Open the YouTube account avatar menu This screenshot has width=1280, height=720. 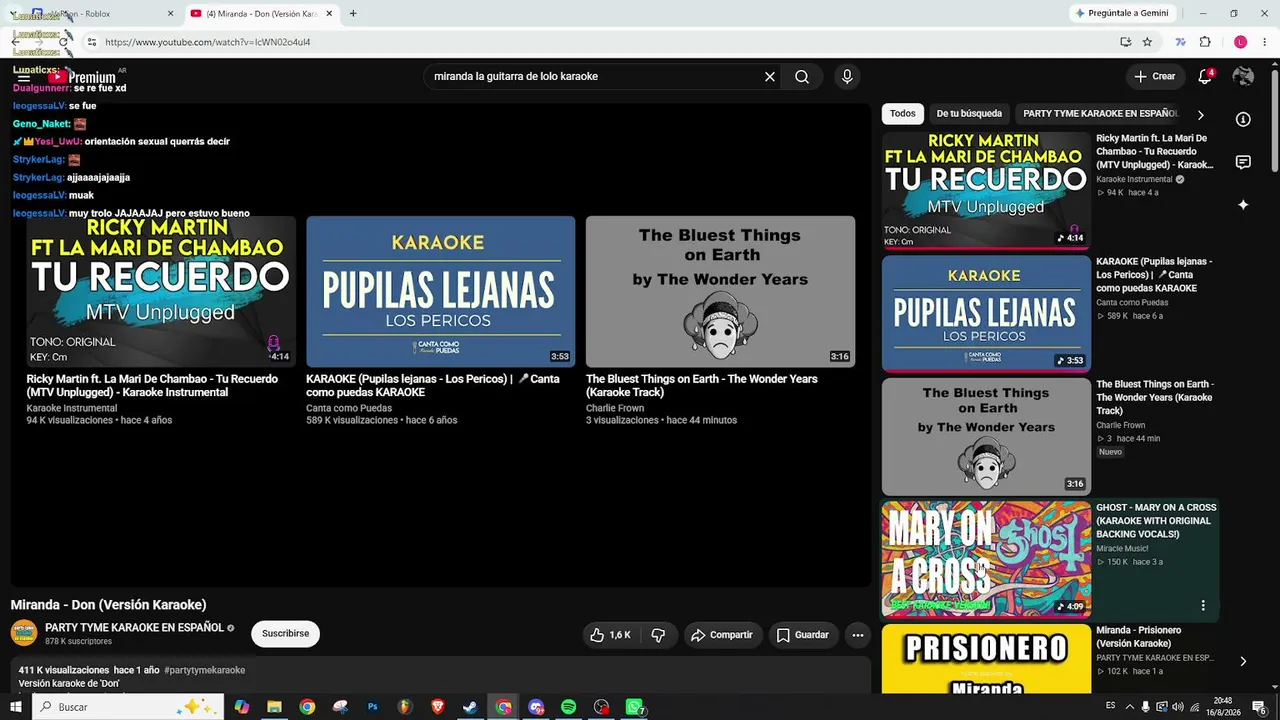tap(1243, 77)
